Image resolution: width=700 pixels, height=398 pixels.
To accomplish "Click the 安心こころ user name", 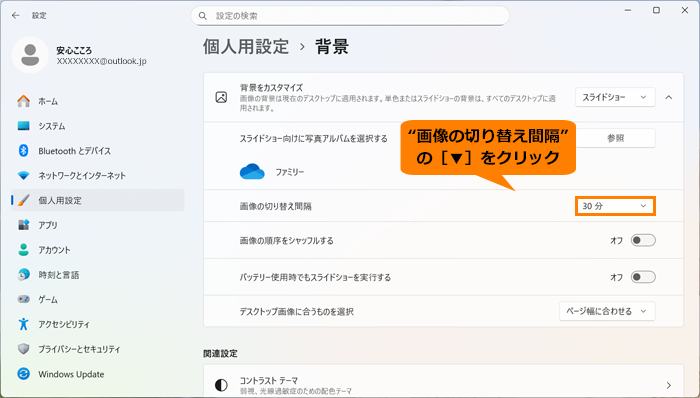I will tap(74, 50).
